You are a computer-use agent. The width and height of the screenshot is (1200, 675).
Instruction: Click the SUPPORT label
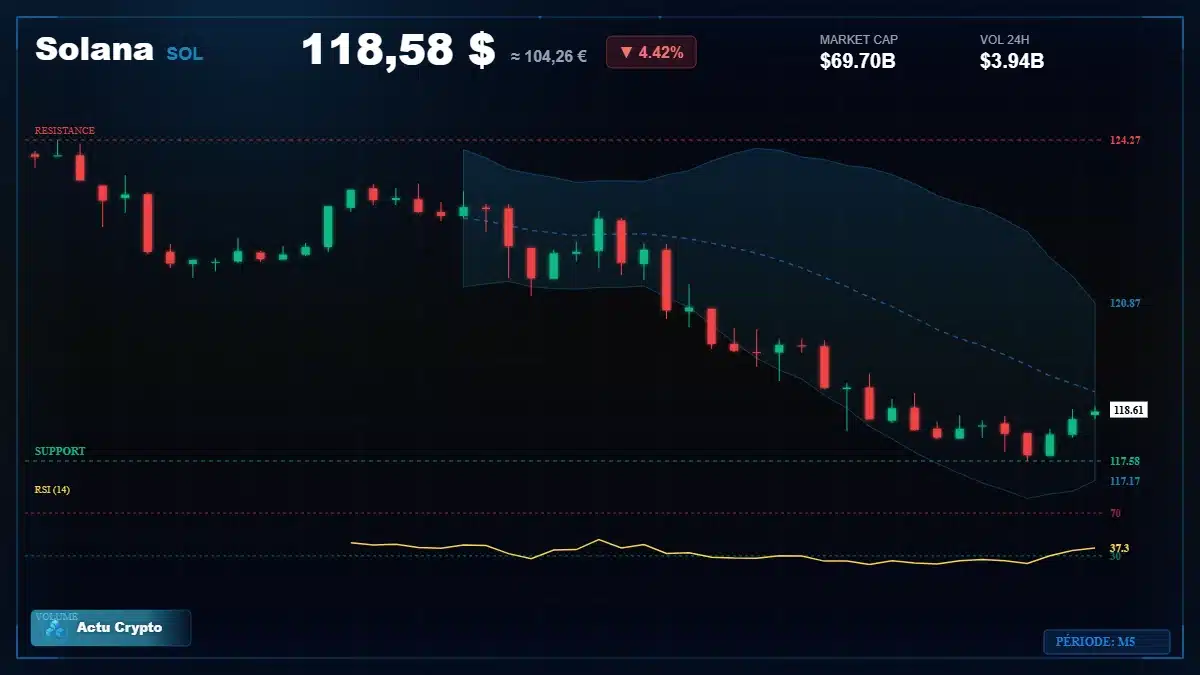[60, 451]
